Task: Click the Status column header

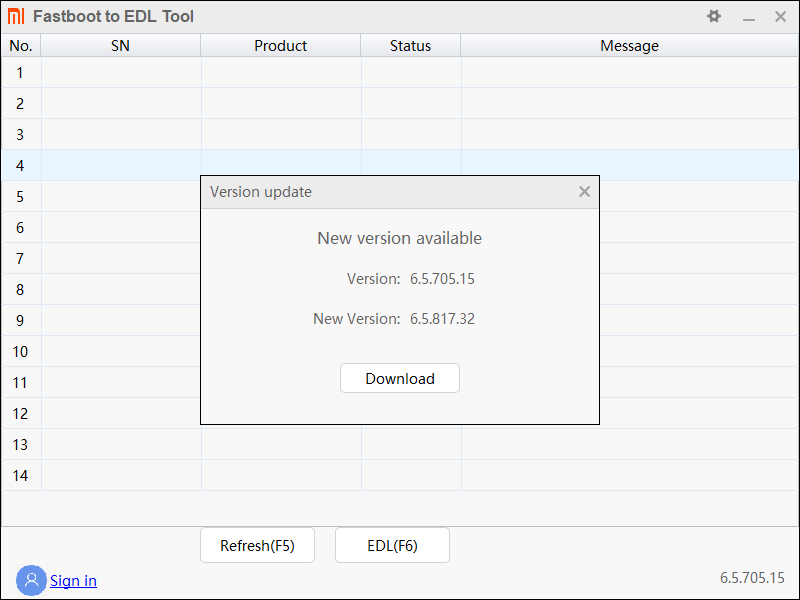Action: click(x=411, y=45)
